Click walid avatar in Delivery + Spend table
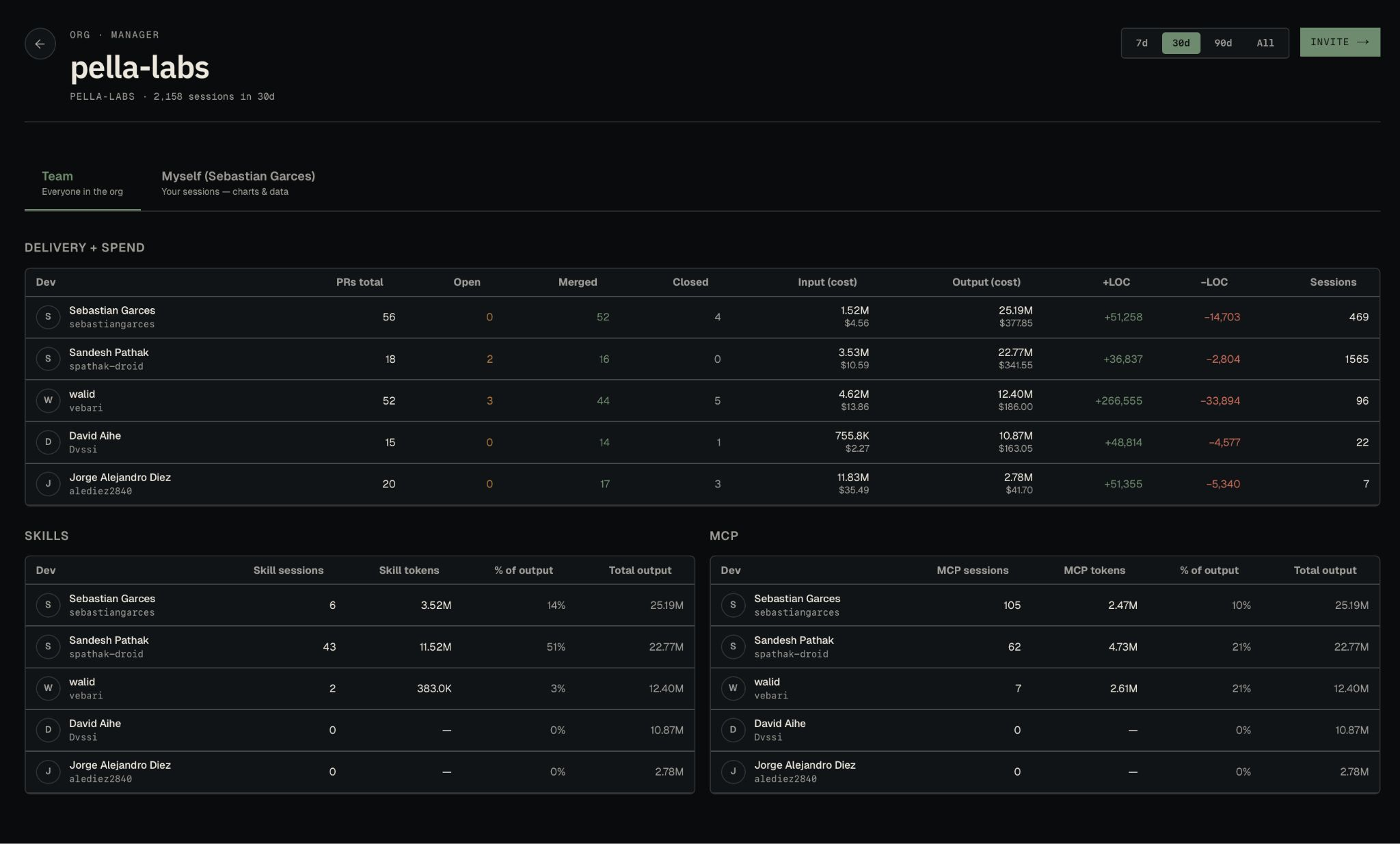The width and height of the screenshot is (1400, 844). (x=48, y=400)
